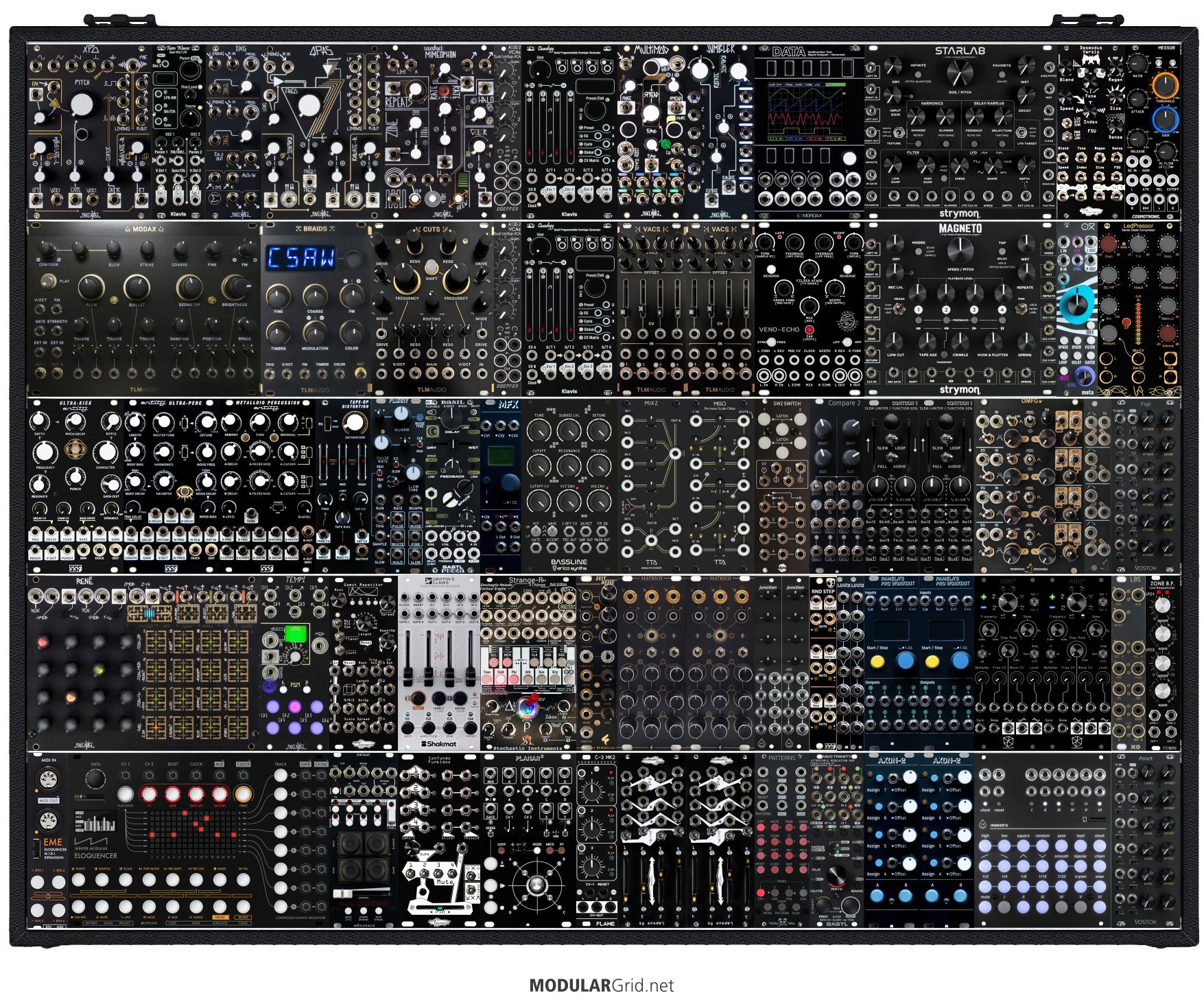Click the large RATE knob on Neo Trinity

point(838,876)
